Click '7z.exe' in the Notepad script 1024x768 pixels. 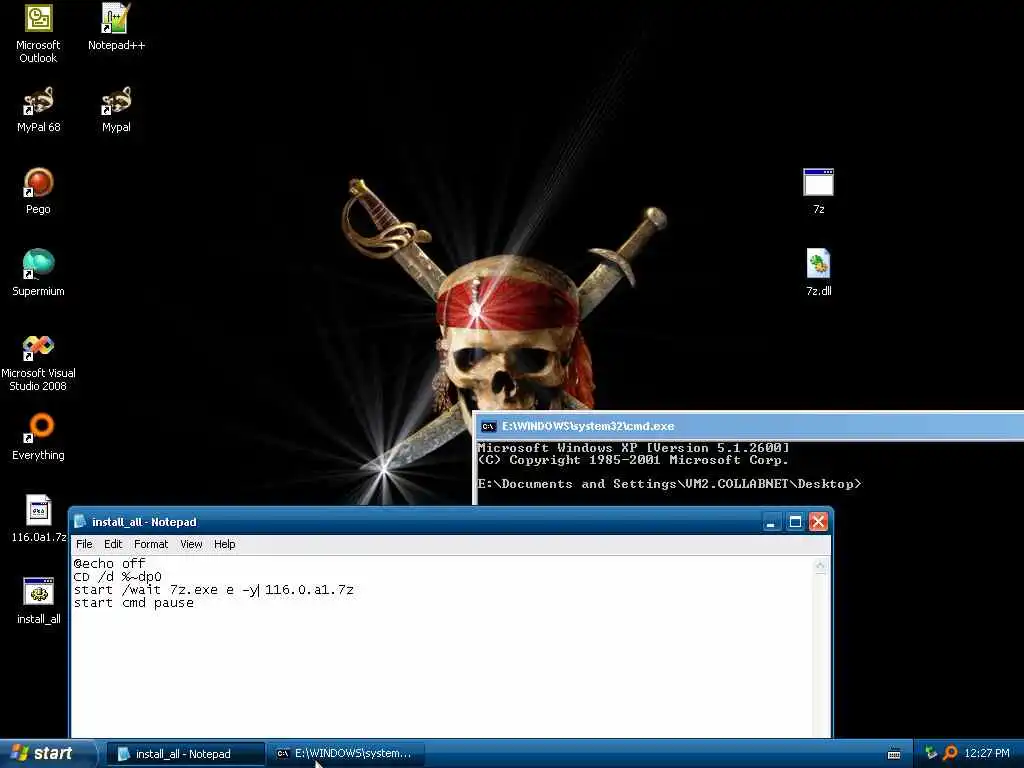coord(193,590)
